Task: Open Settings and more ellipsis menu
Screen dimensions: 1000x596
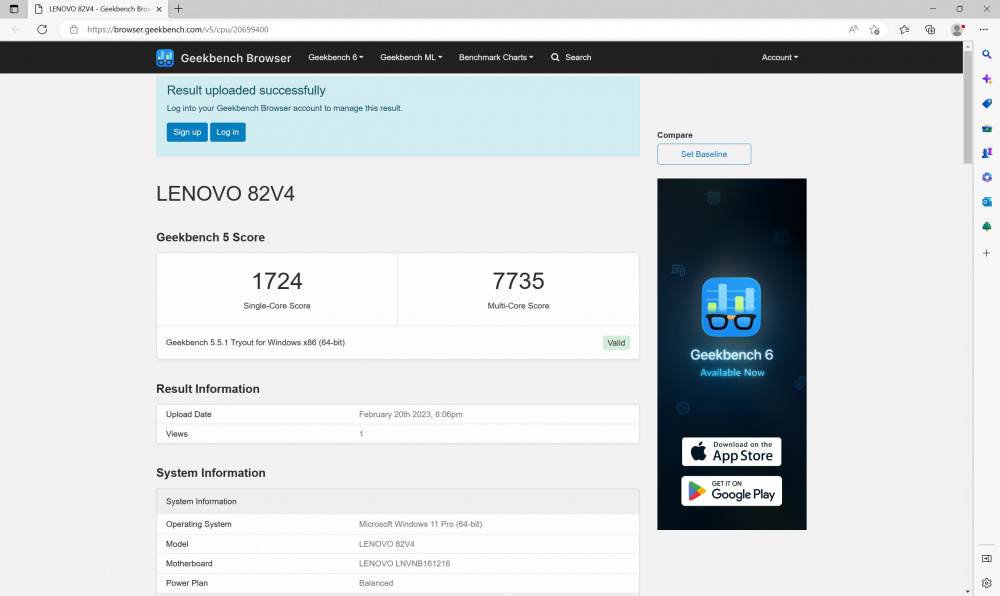Action: [983, 29]
